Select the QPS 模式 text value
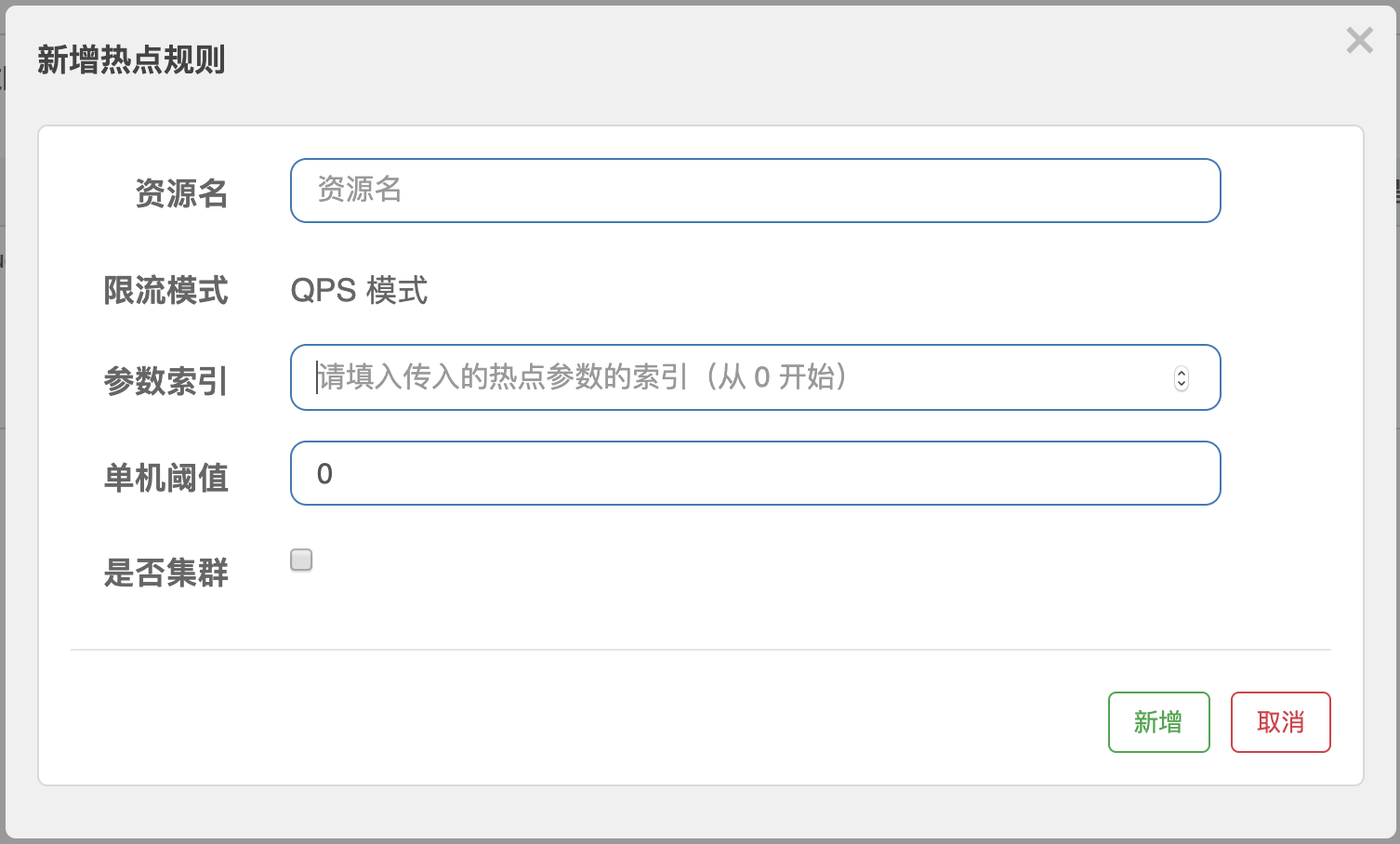This screenshot has width=1400, height=844. point(359,291)
